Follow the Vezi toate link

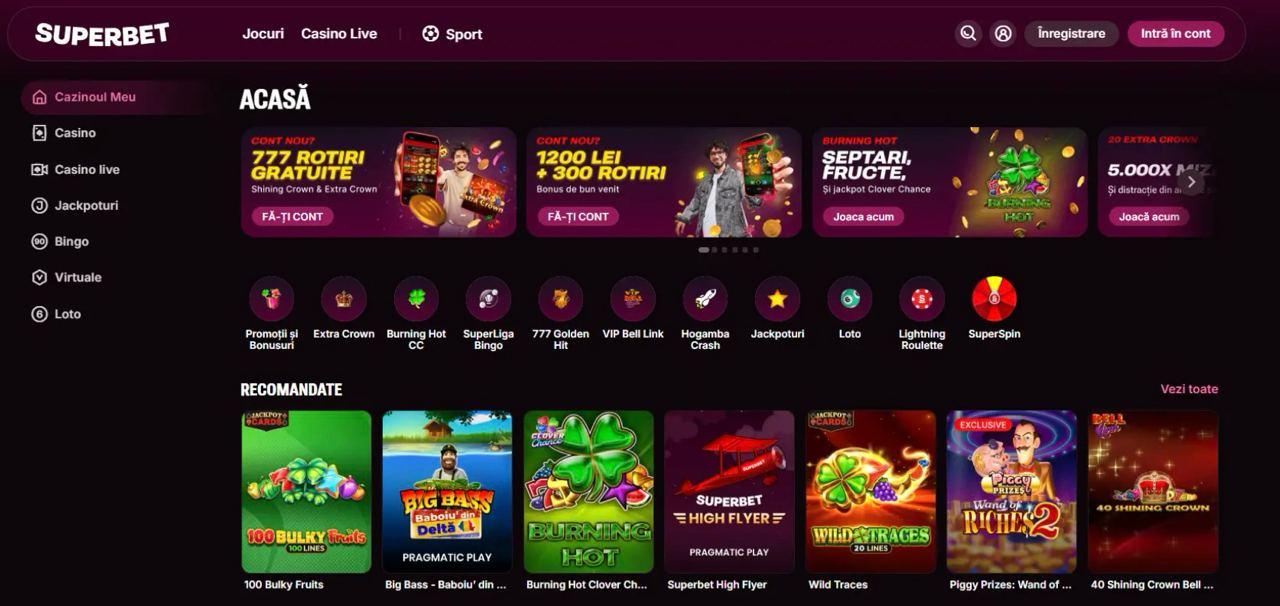(x=1189, y=389)
